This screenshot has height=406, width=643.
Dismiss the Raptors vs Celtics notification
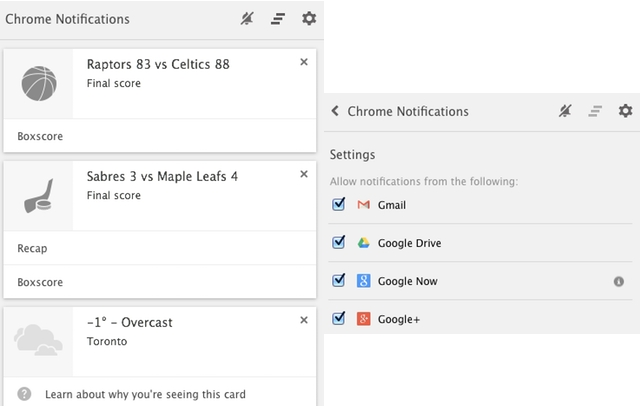point(304,62)
